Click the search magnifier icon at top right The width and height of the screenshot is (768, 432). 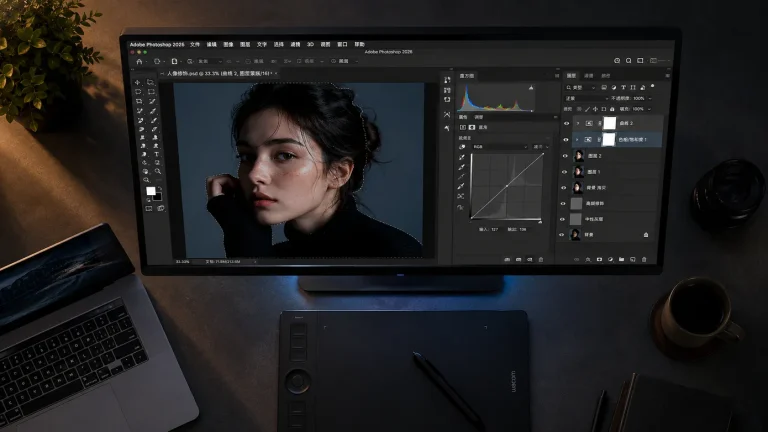coord(628,60)
